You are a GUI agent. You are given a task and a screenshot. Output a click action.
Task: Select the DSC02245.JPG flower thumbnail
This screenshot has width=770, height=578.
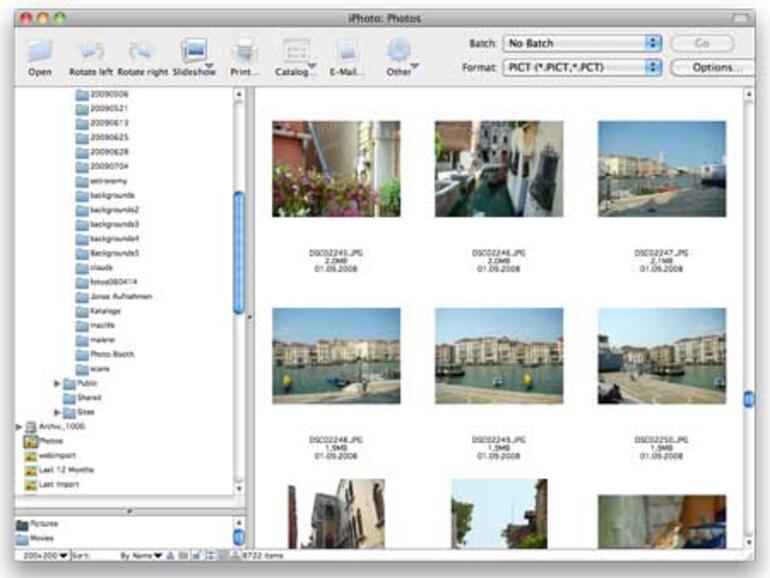pyautogui.click(x=336, y=169)
